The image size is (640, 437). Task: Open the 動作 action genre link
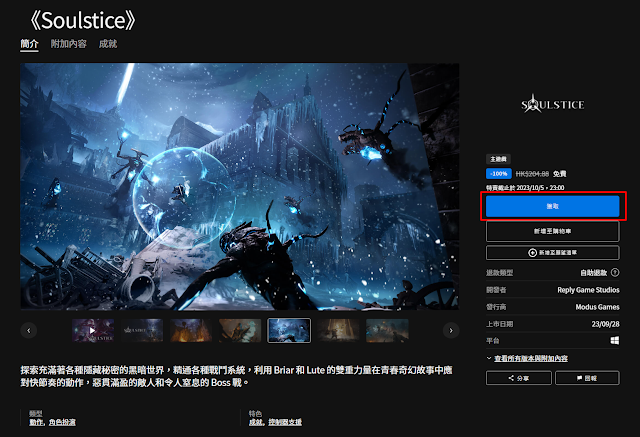pos(36,422)
